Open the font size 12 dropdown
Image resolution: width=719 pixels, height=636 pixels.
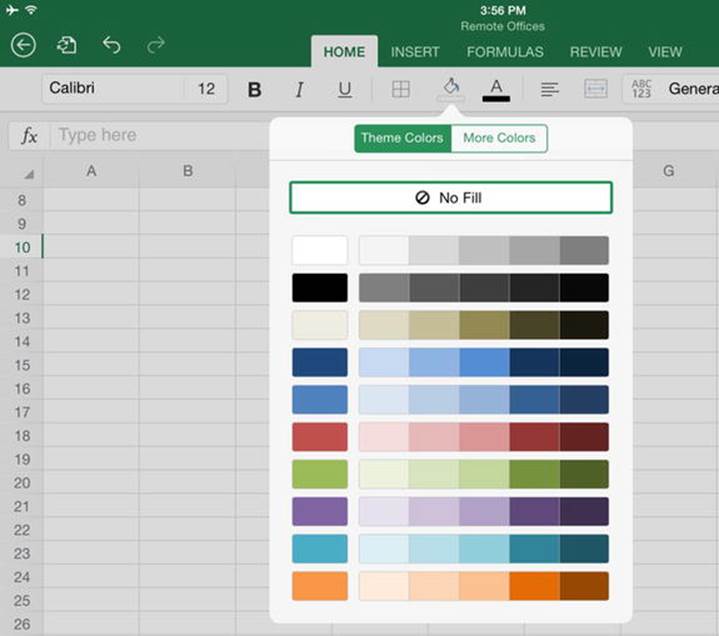pos(206,88)
